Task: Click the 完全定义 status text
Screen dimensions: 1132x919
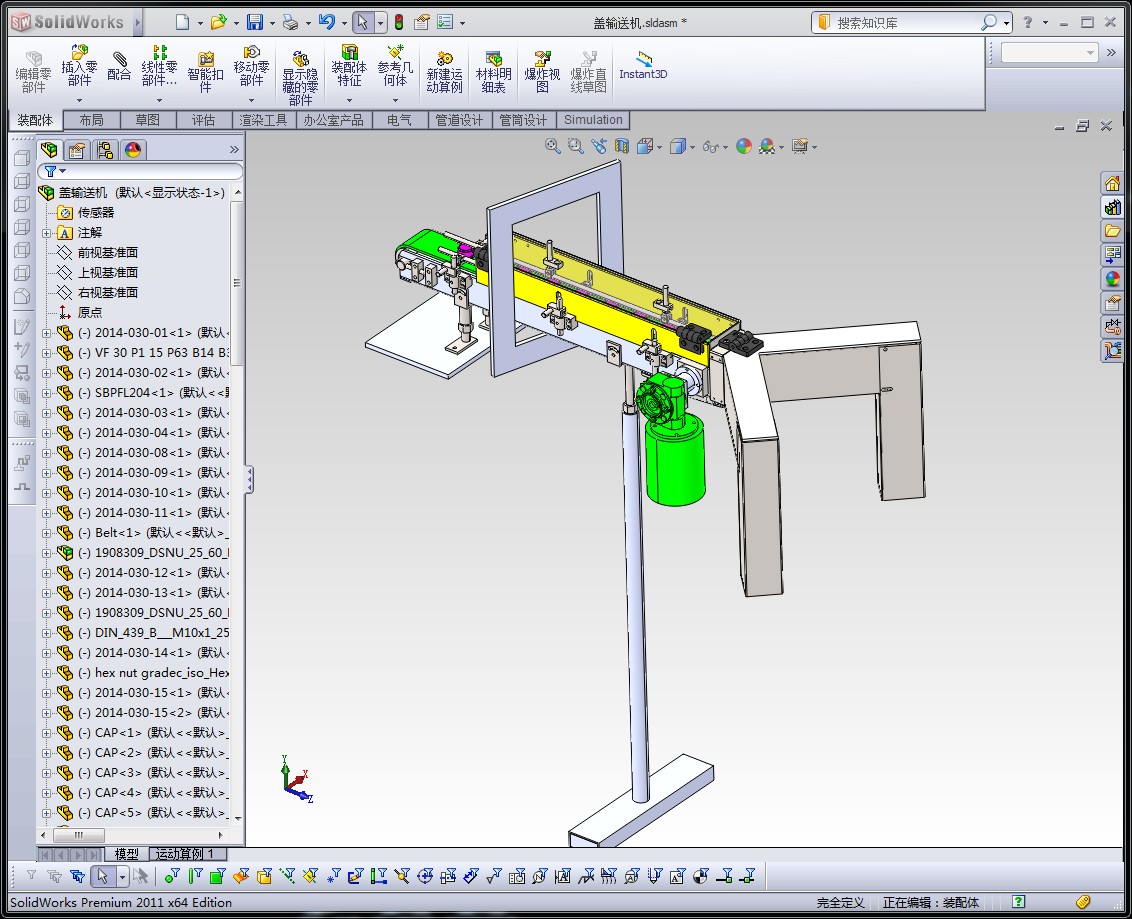Action: tap(840, 902)
